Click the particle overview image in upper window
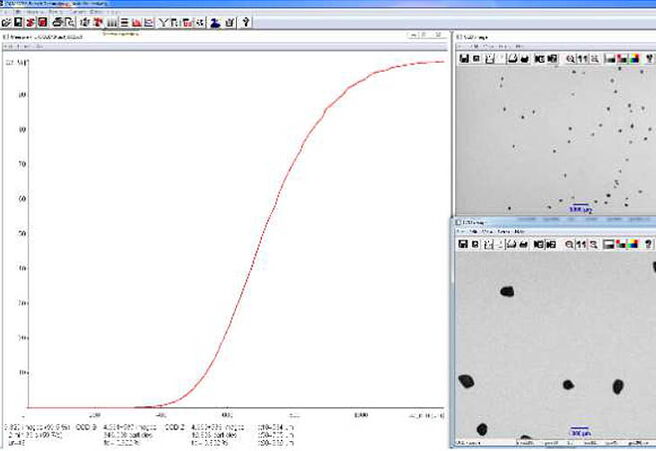The width and height of the screenshot is (656, 451). (x=556, y=141)
